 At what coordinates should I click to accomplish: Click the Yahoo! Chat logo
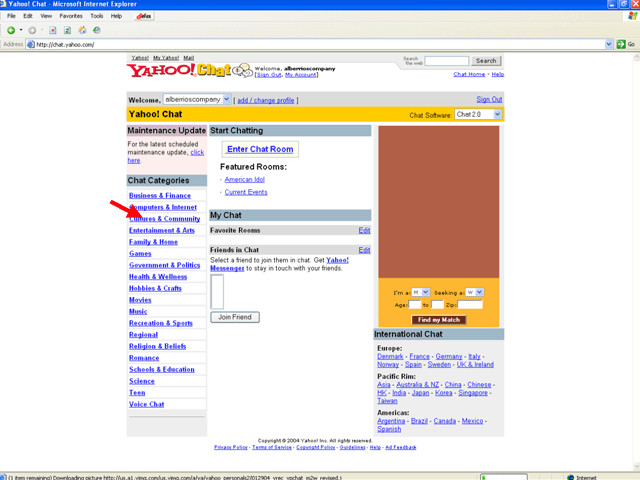click(190, 70)
